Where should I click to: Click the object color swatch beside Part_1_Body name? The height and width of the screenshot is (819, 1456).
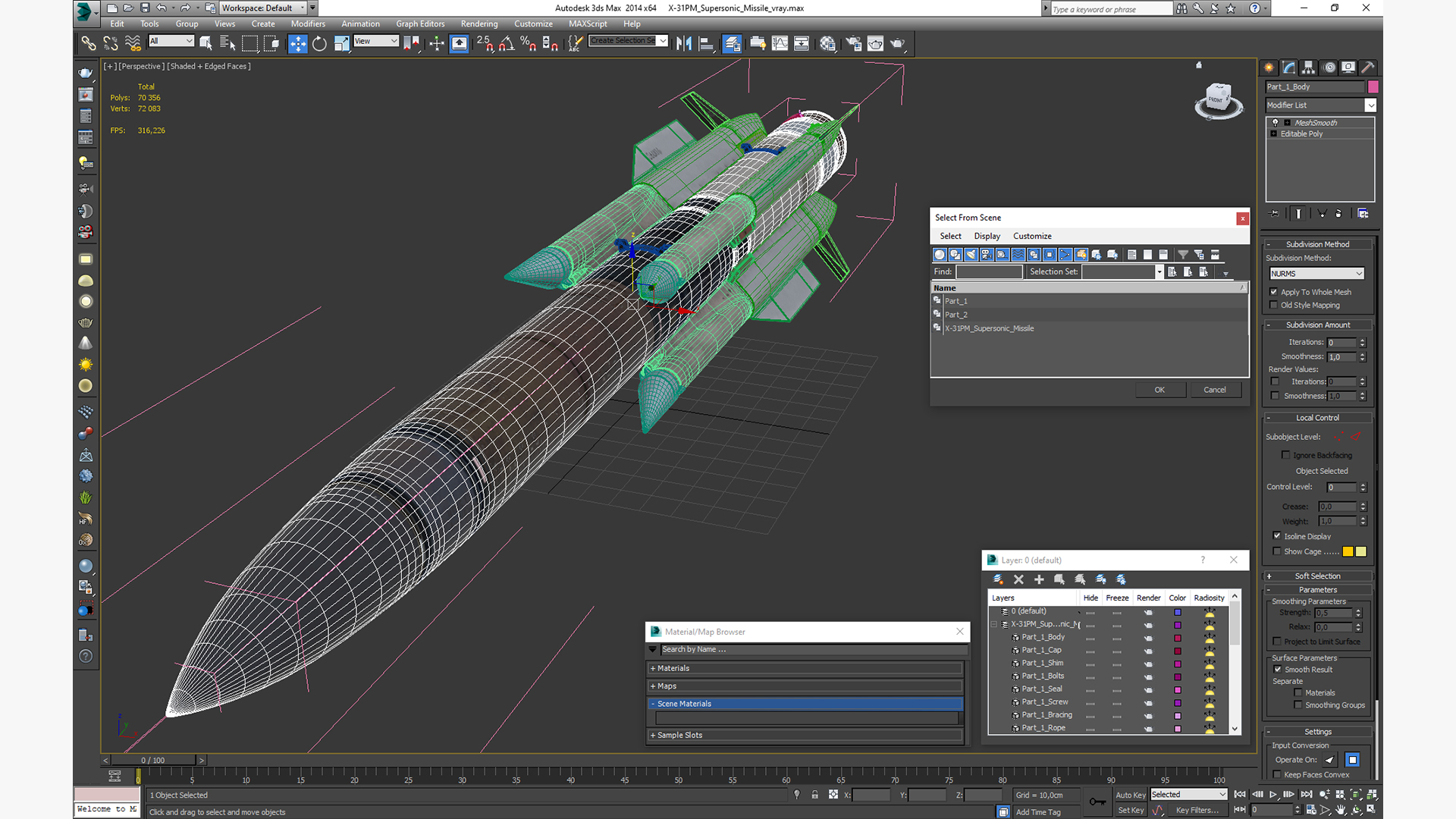pos(1373,87)
